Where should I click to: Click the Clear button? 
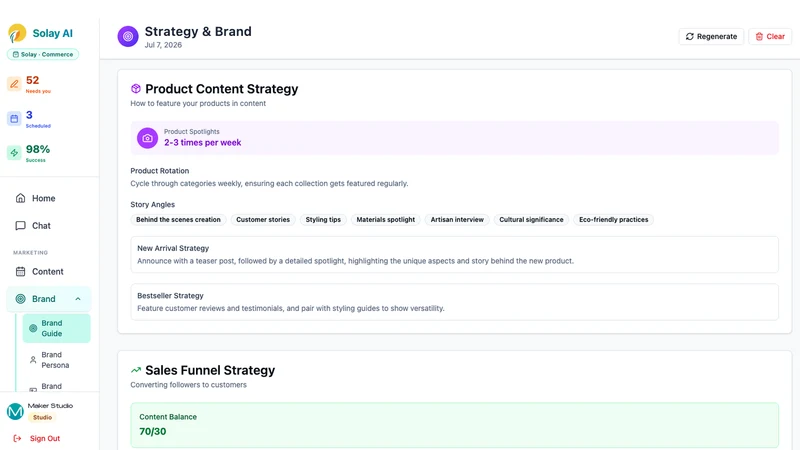pyautogui.click(x=770, y=36)
